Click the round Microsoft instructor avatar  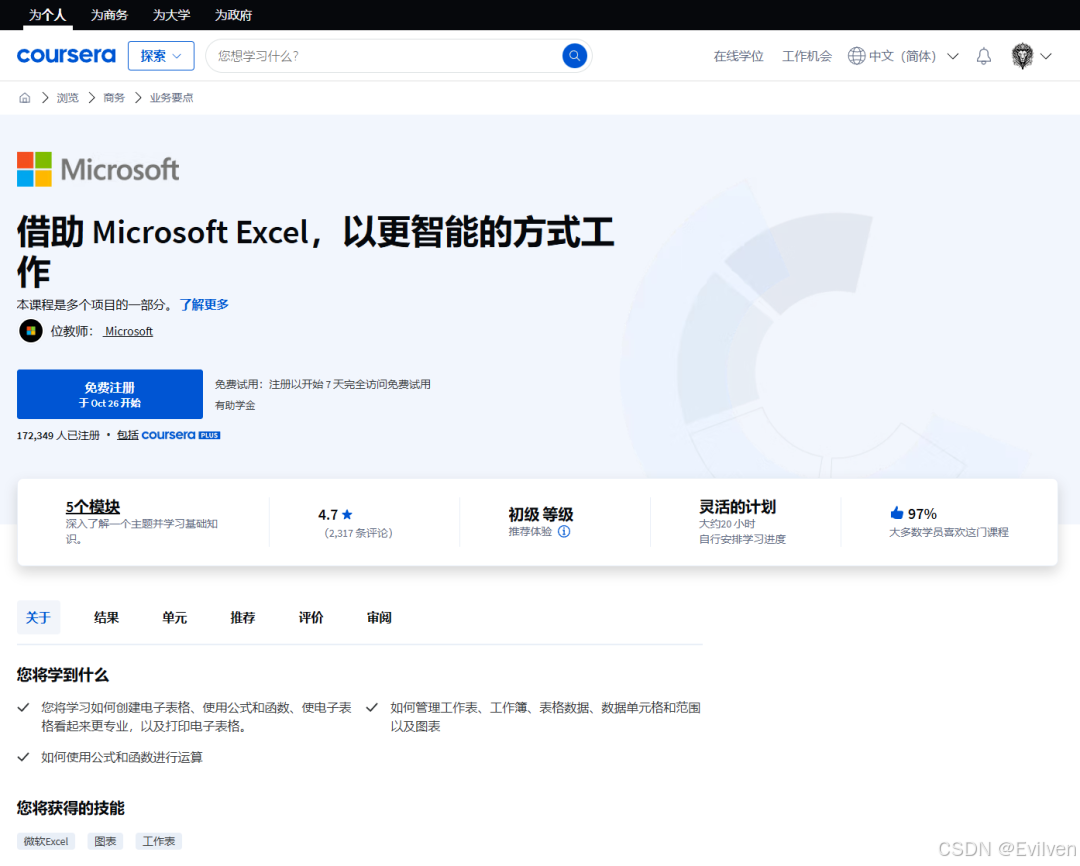pos(30,331)
